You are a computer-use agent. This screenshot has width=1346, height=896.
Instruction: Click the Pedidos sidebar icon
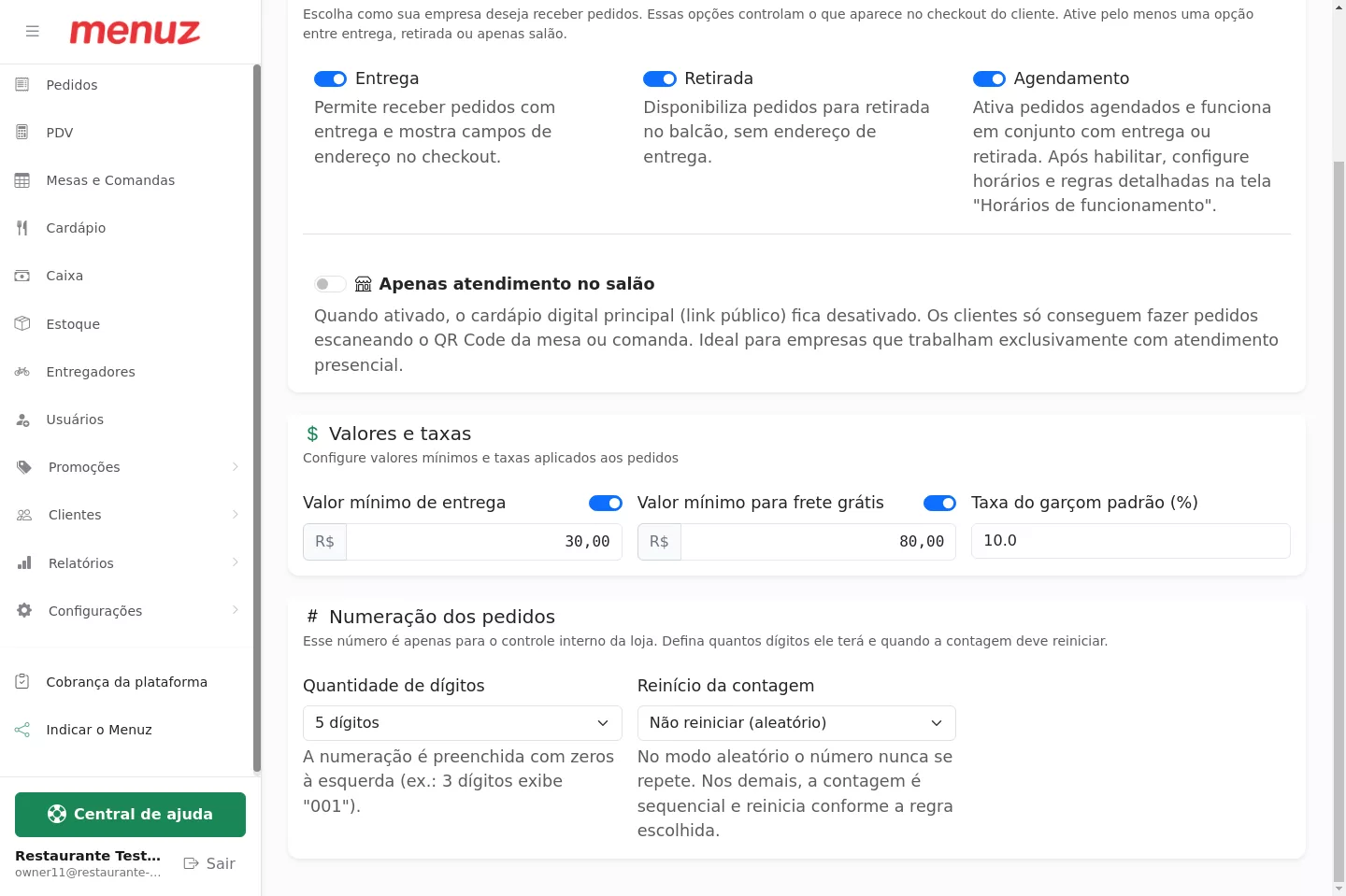22,85
